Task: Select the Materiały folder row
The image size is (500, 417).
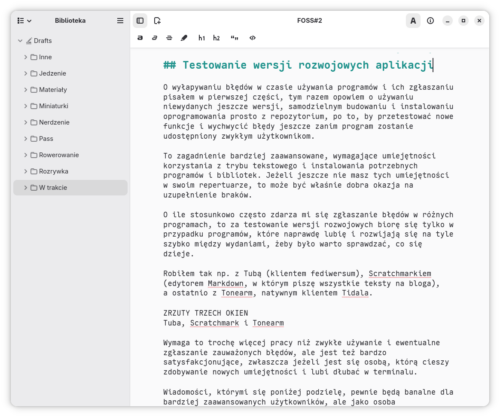Action: [70, 90]
